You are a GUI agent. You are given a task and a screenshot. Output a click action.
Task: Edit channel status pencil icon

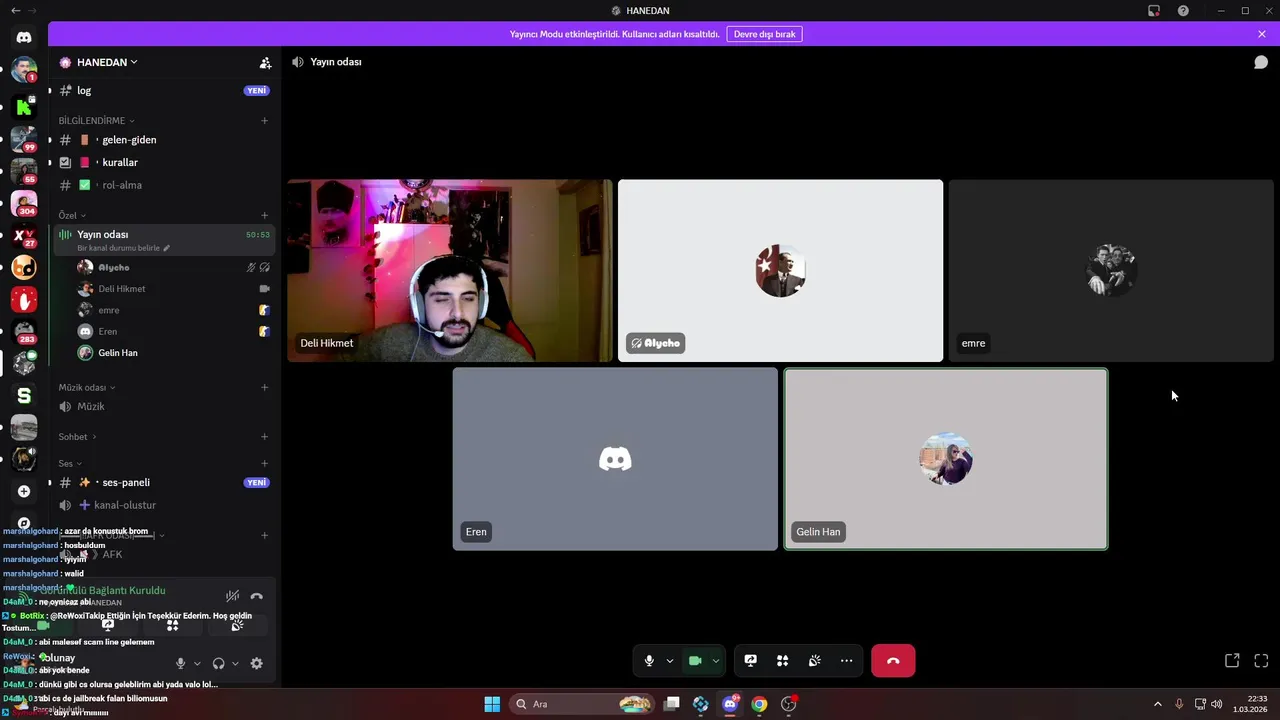pyautogui.click(x=167, y=248)
